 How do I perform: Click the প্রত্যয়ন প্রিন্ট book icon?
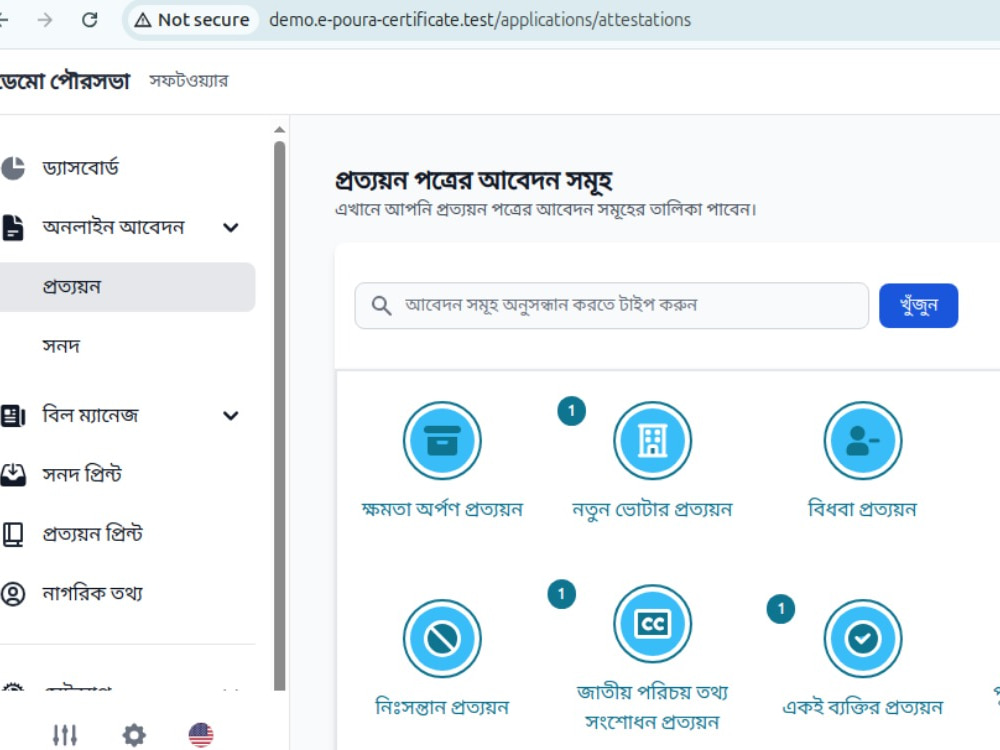tap(13, 534)
